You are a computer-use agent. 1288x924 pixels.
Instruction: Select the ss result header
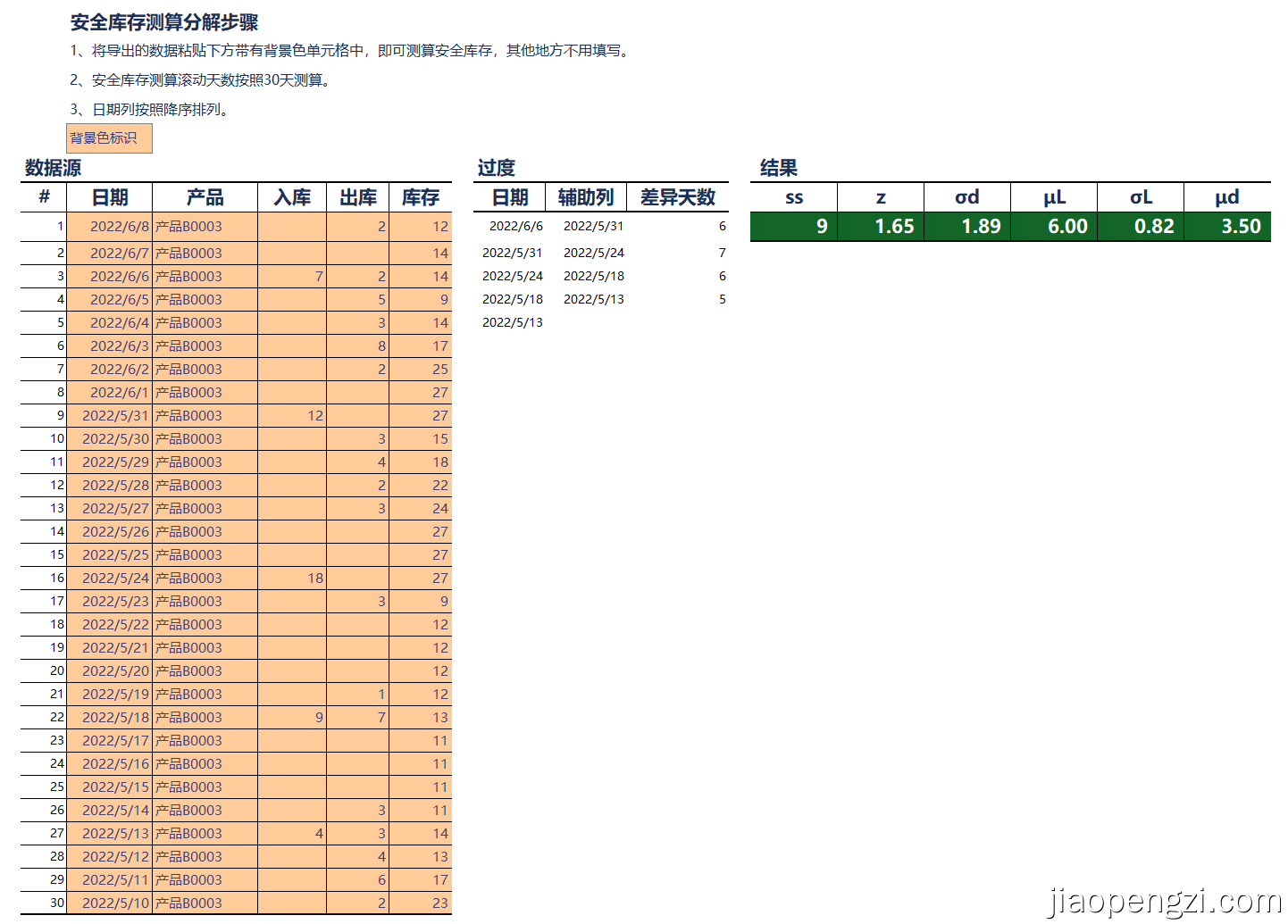(x=794, y=197)
